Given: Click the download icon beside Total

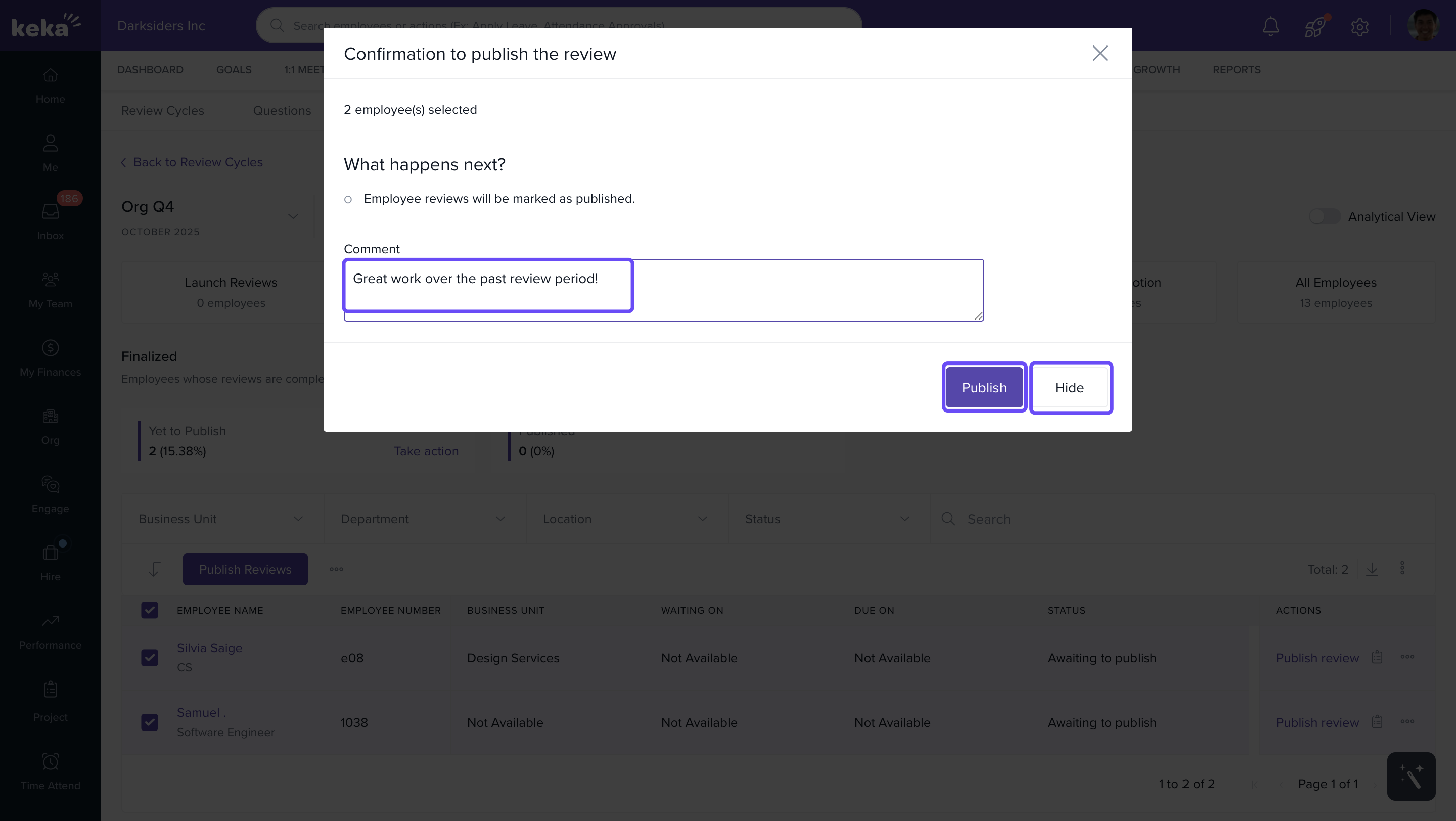Looking at the screenshot, I should [x=1372, y=569].
